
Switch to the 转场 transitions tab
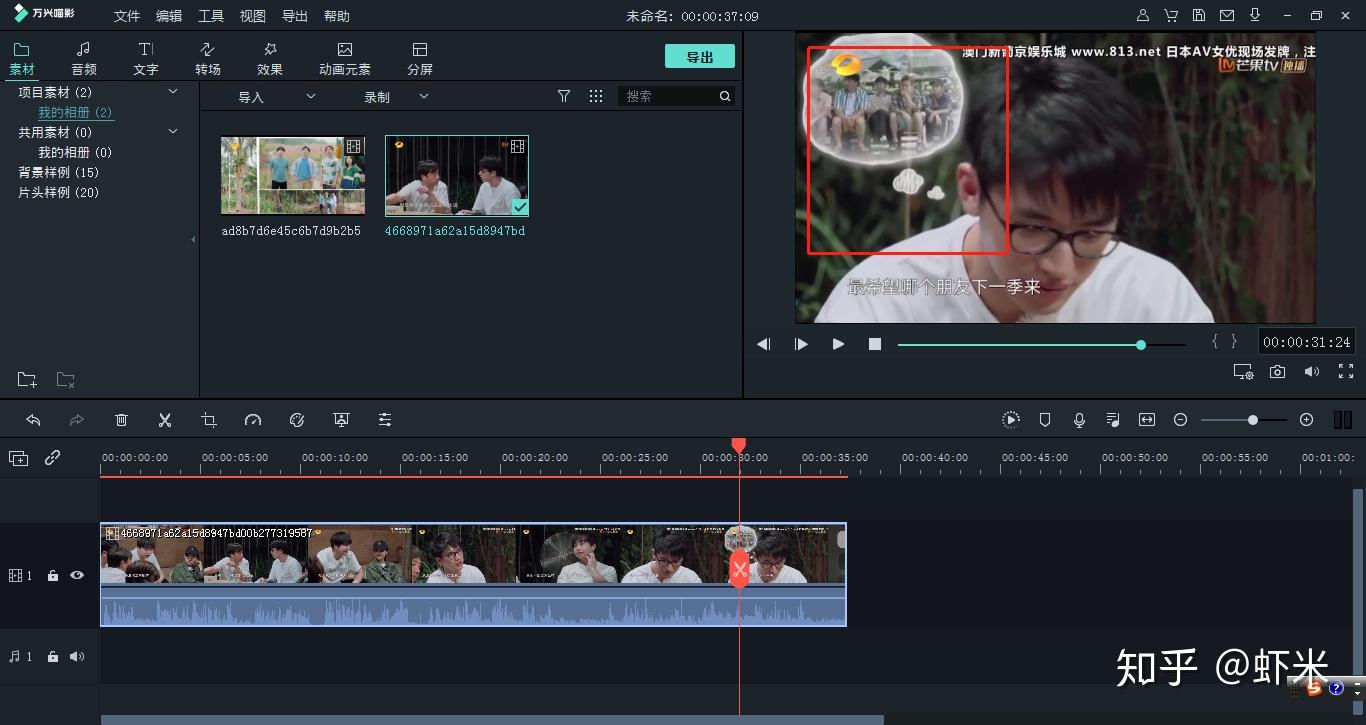click(x=208, y=59)
